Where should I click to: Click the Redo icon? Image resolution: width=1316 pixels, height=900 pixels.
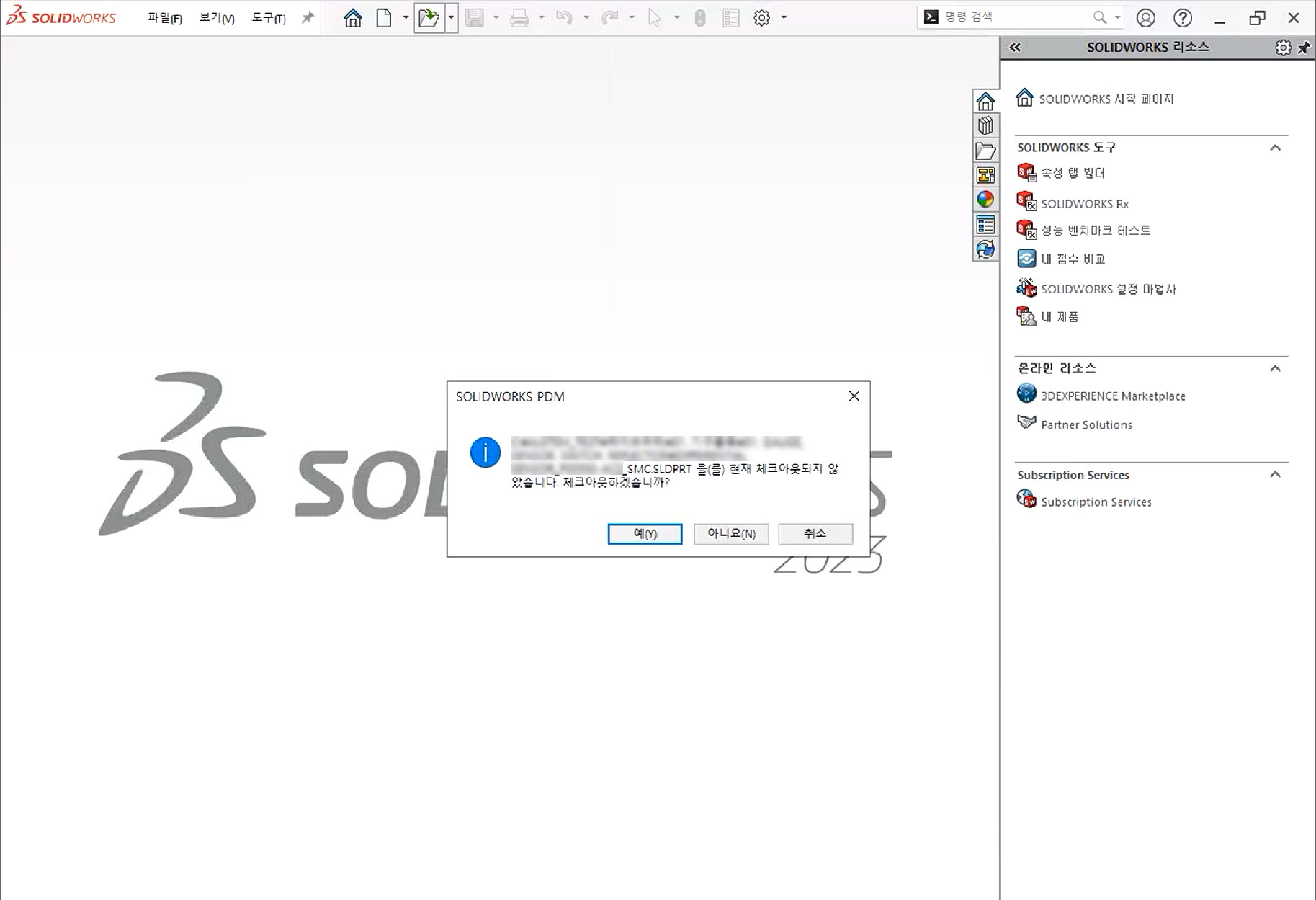pyautogui.click(x=609, y=18)
